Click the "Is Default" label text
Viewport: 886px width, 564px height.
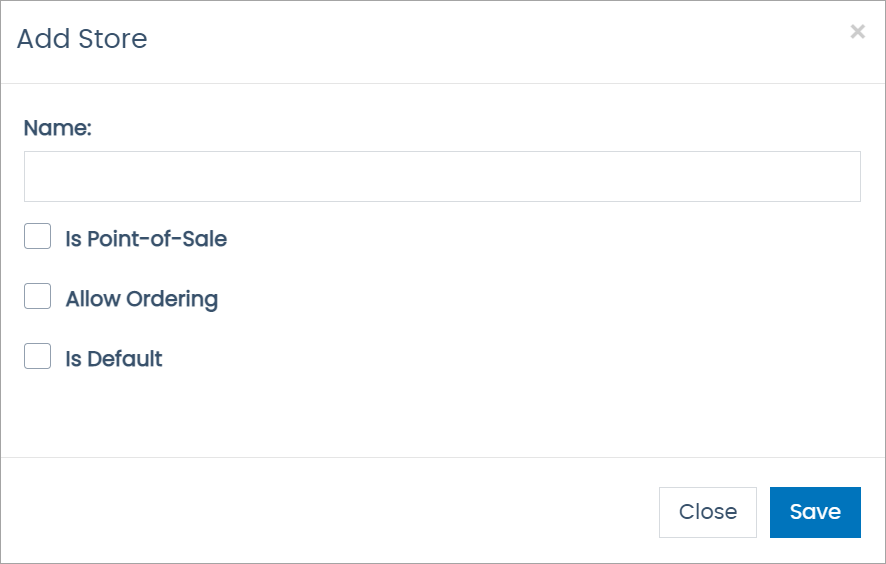[x=114, y=359]
